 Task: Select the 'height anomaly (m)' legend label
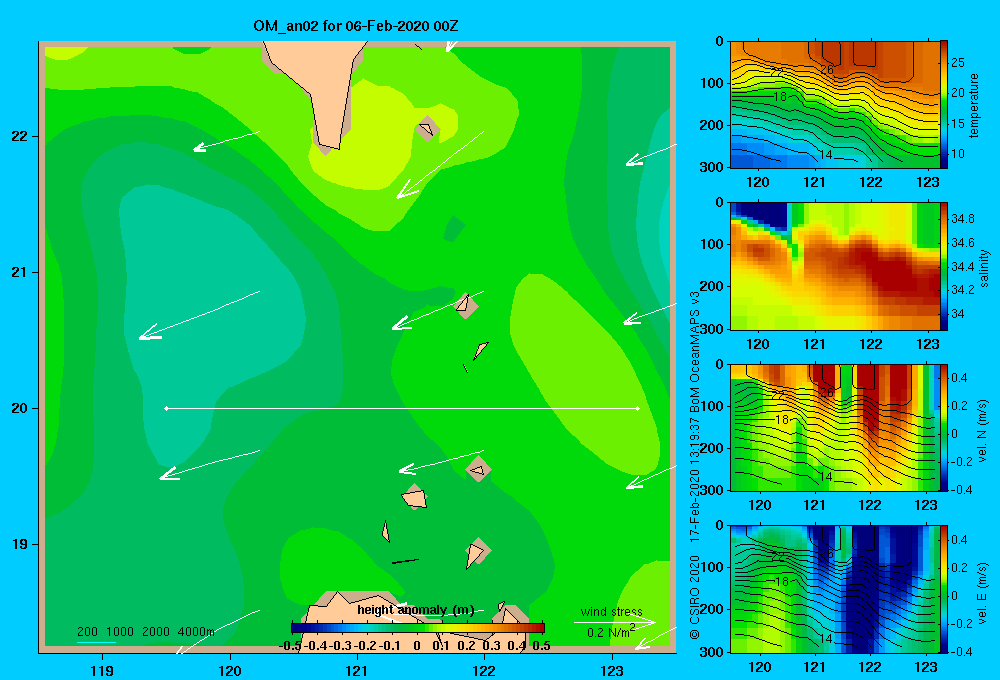[416, 610]
